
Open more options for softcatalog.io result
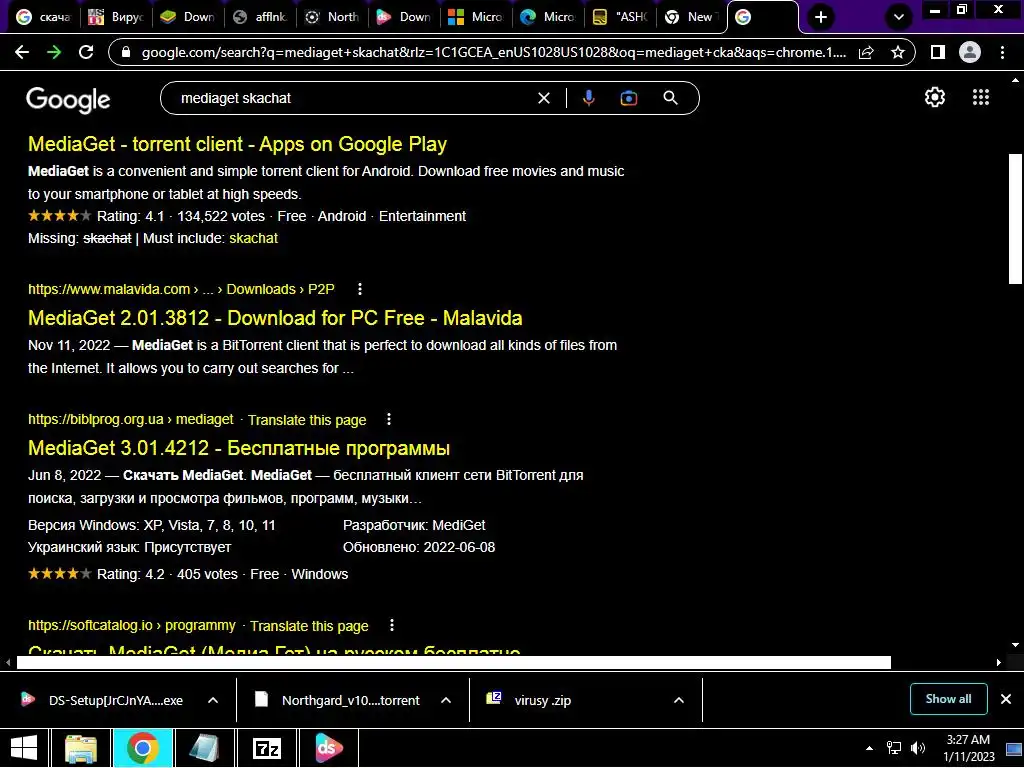click(x=392, y=625)
